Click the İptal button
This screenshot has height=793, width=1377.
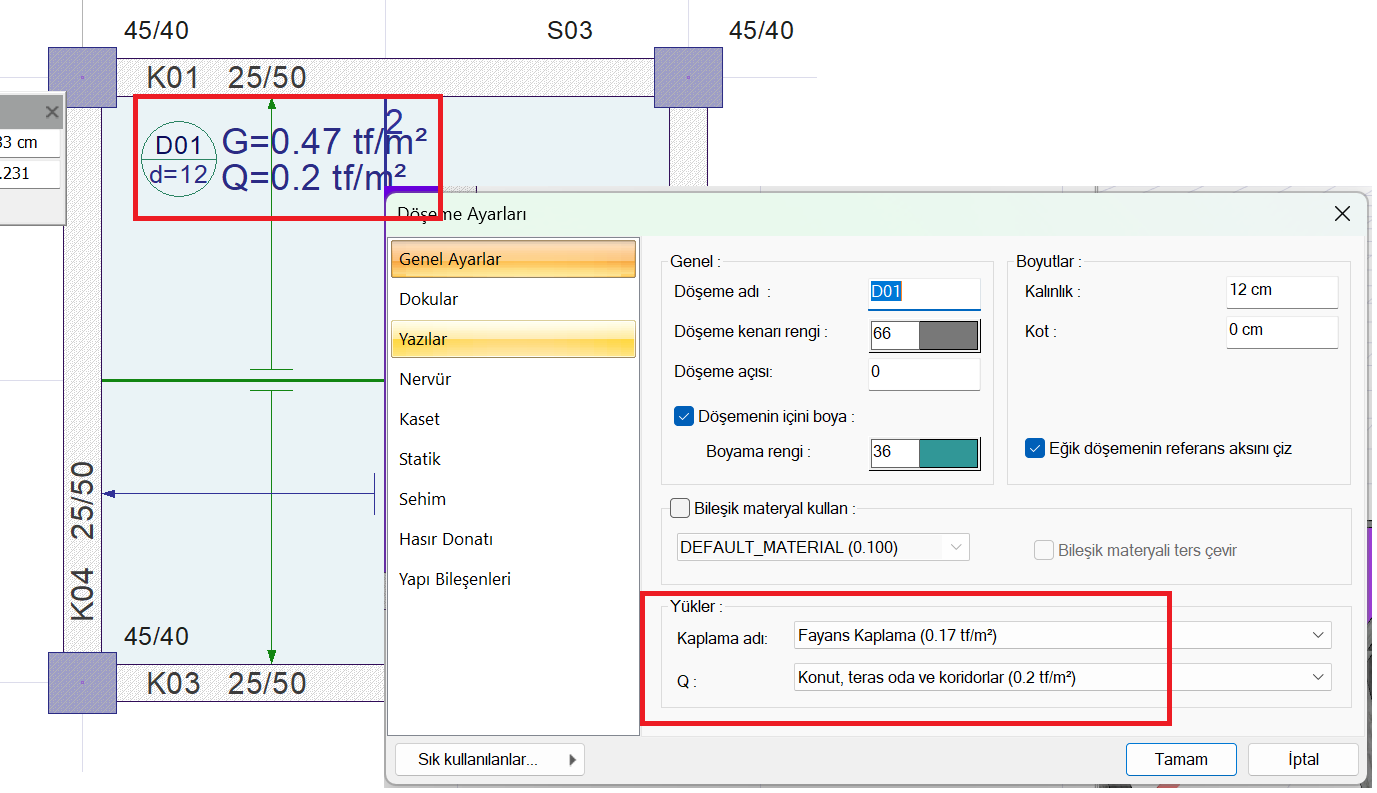(1303, 760)
